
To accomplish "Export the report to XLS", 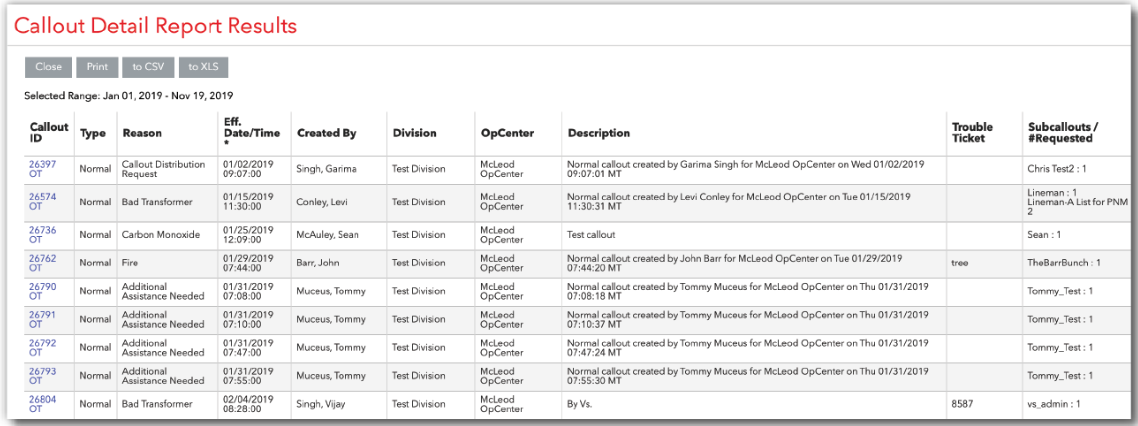I will [x=204, y=67].
